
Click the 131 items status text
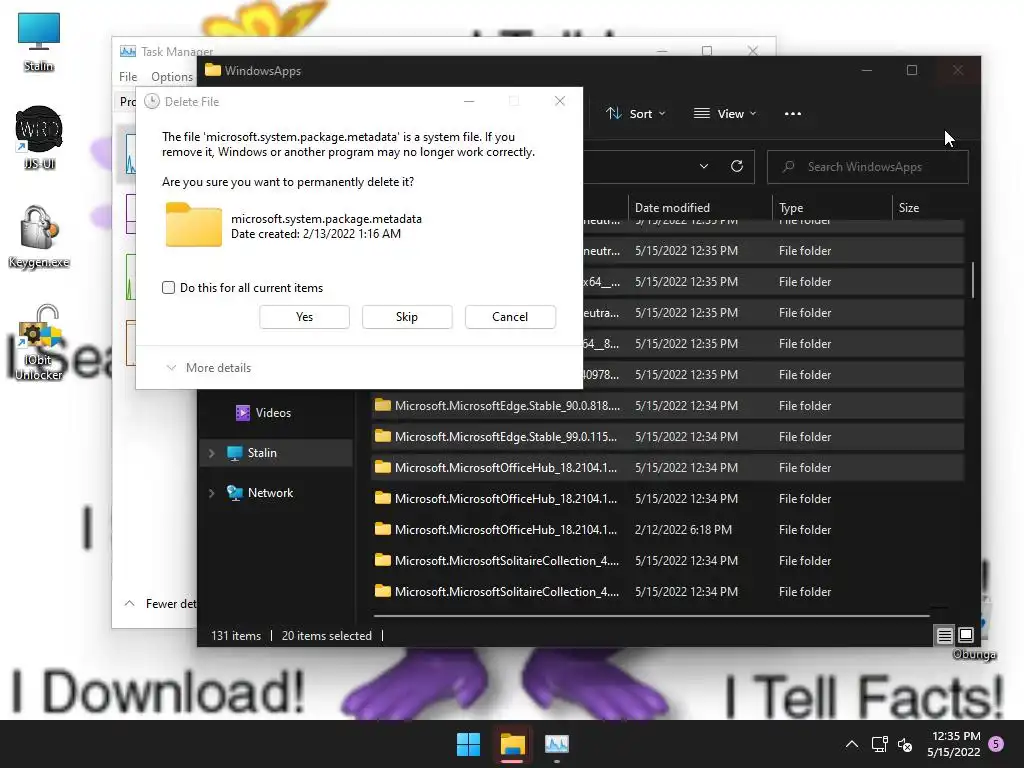click(236, 635)
